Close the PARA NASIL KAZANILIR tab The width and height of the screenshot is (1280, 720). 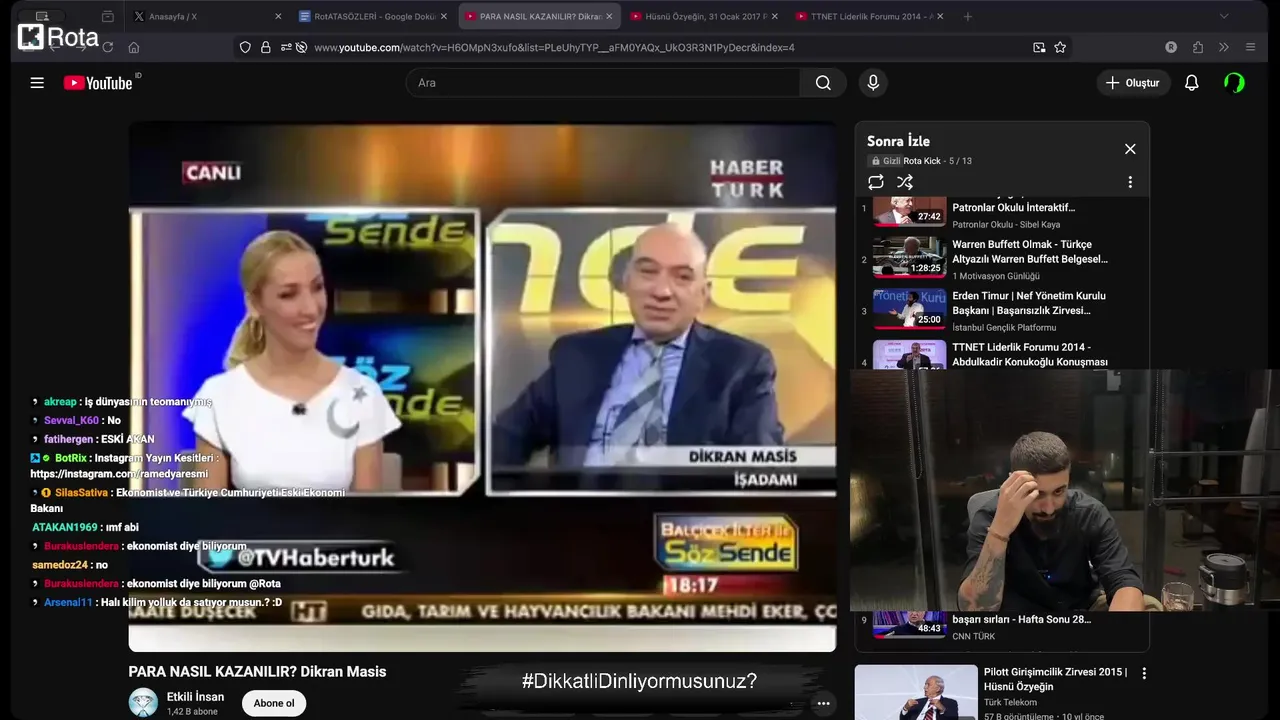click(609, 17)
